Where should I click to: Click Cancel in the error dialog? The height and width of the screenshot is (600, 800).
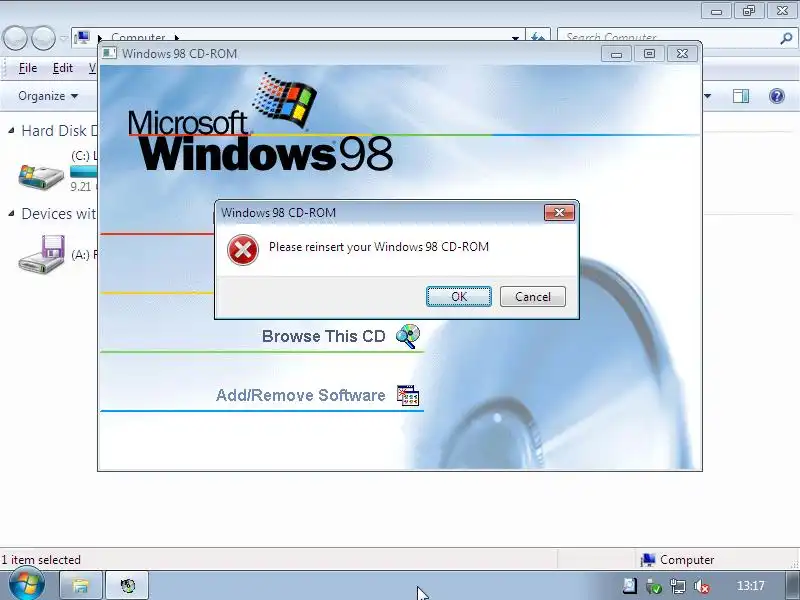(533, 296)
